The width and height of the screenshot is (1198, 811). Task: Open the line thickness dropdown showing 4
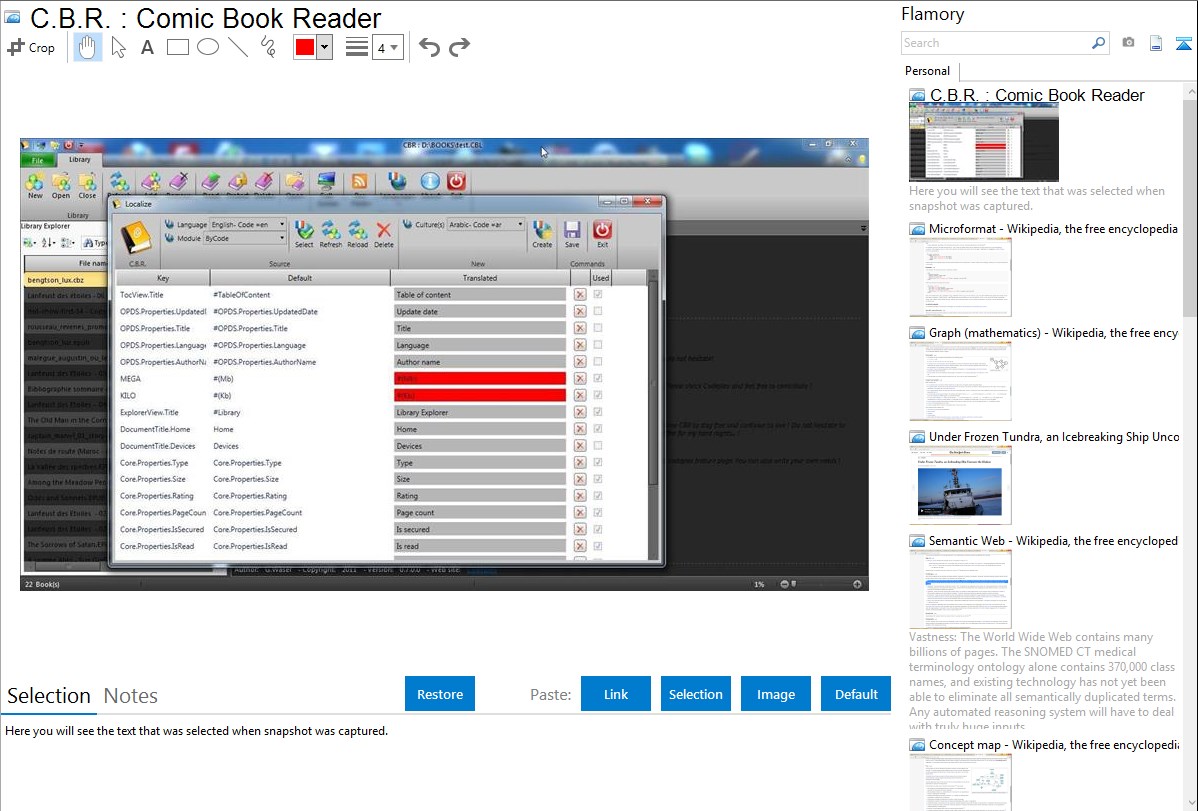coord(387,47)
